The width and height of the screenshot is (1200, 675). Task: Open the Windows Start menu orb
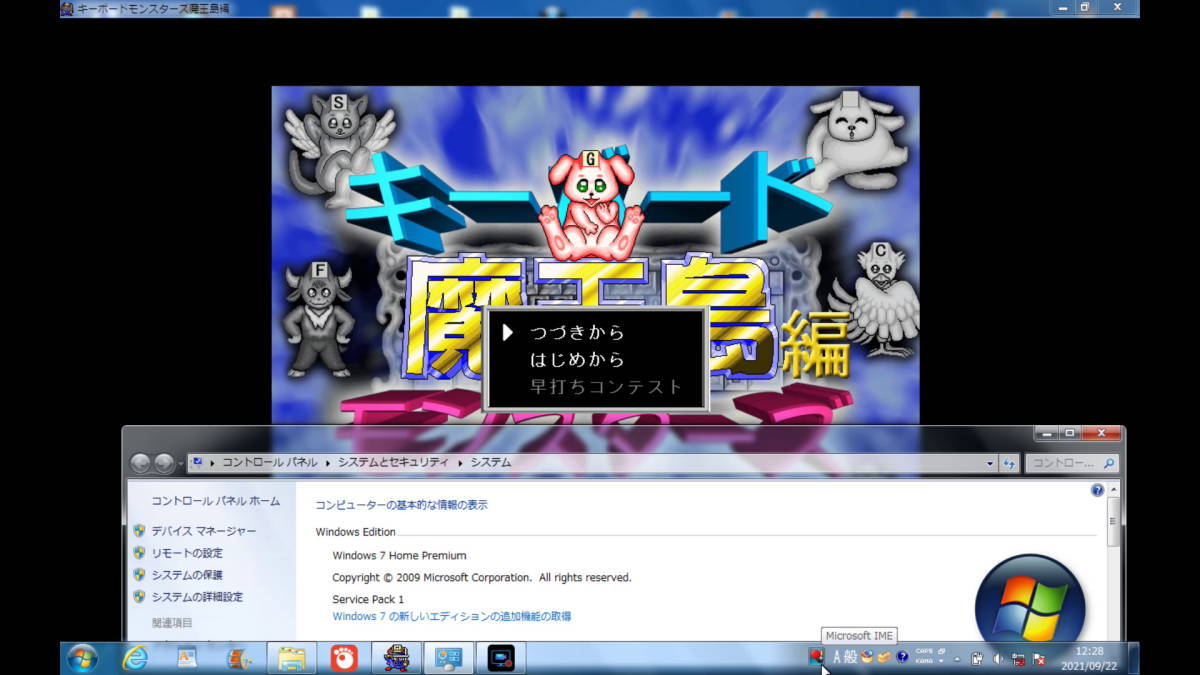pos(81,658)
